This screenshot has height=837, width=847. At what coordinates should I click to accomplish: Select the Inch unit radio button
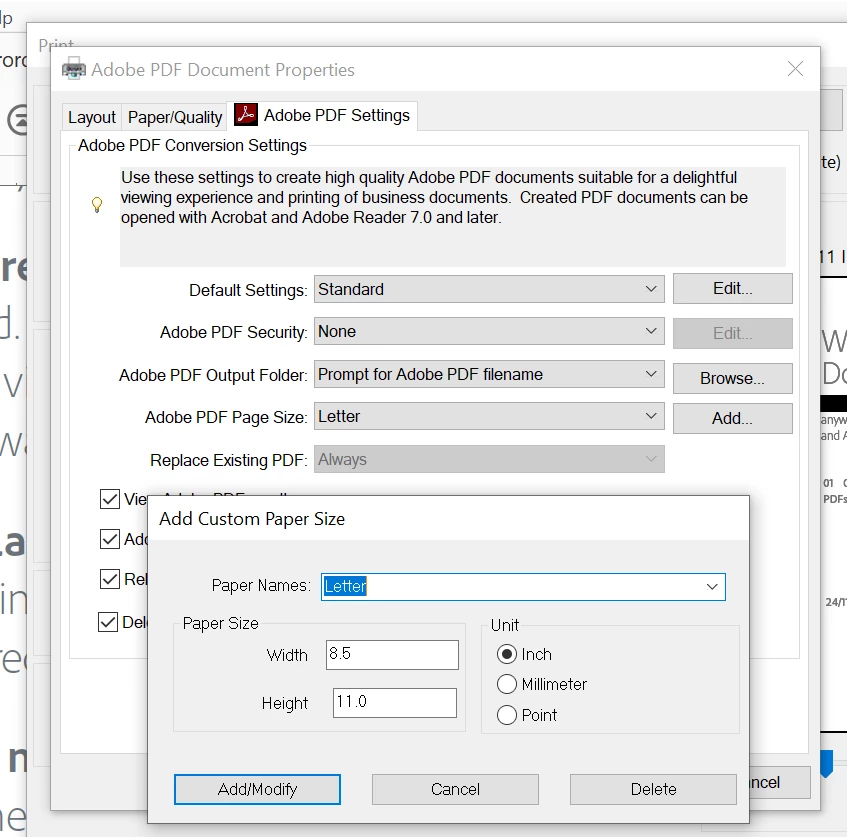point(507,654)
